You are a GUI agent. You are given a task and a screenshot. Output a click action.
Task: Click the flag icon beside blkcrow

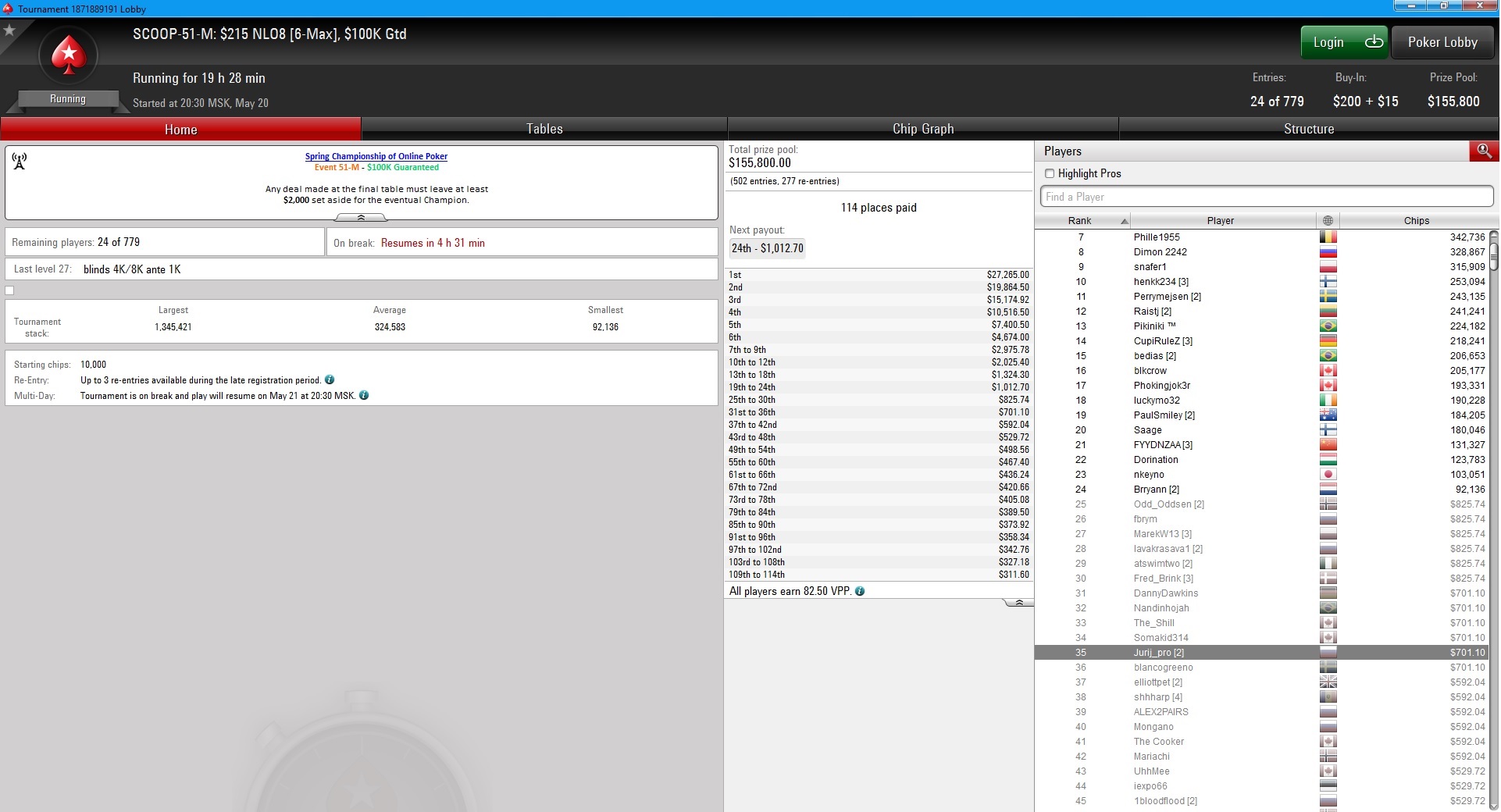coord(1328,371)
